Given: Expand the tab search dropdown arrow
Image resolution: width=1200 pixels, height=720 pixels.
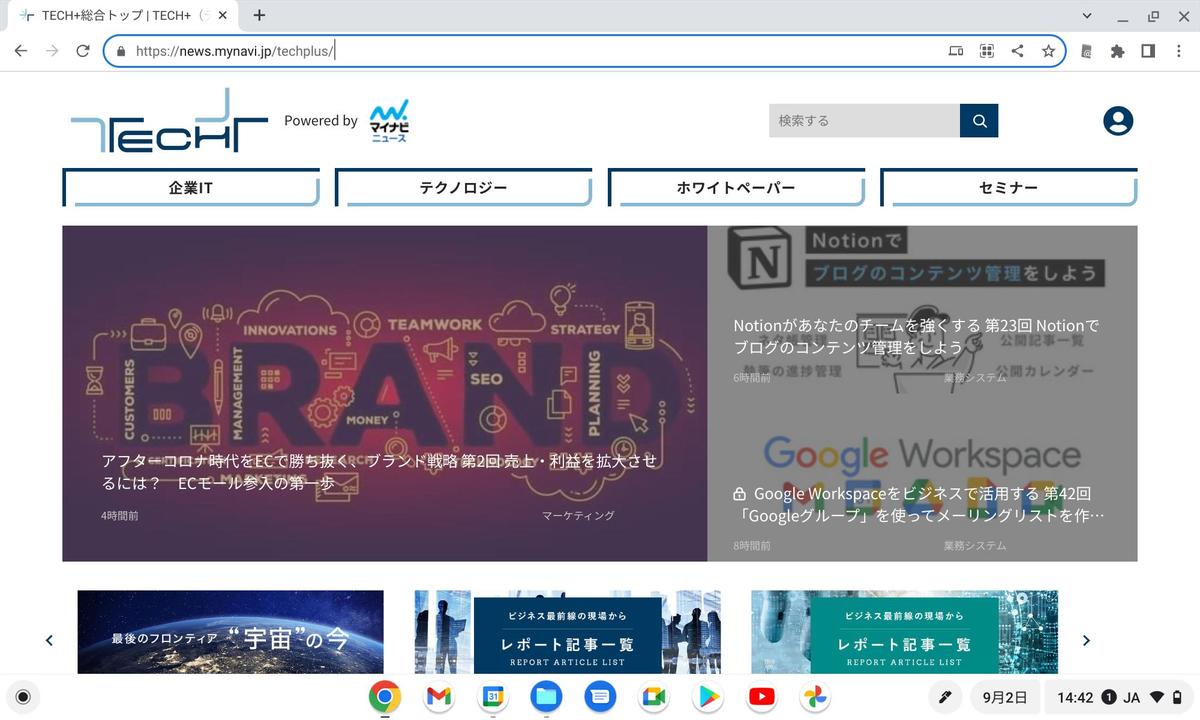Looking at the screenshot, I should [1088, 16].
